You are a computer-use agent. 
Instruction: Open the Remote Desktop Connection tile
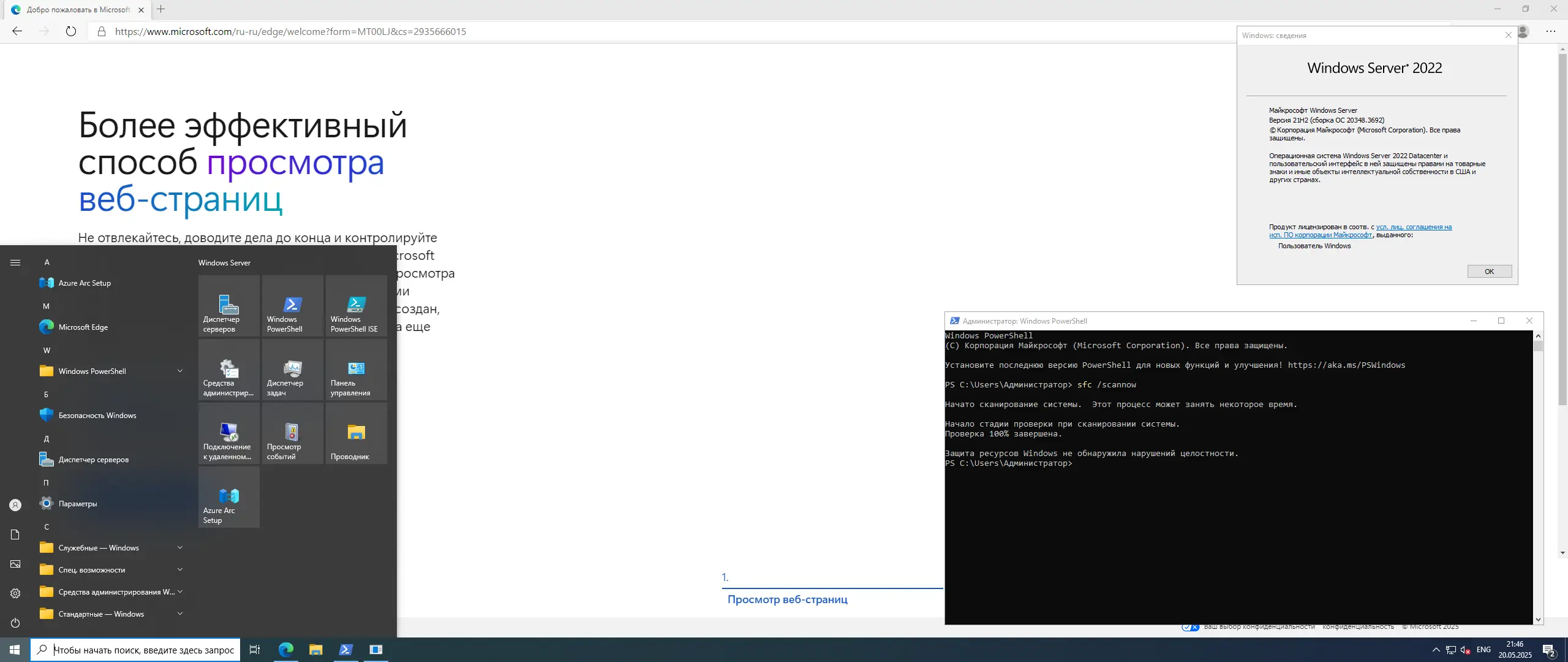[x=228, y=433]
